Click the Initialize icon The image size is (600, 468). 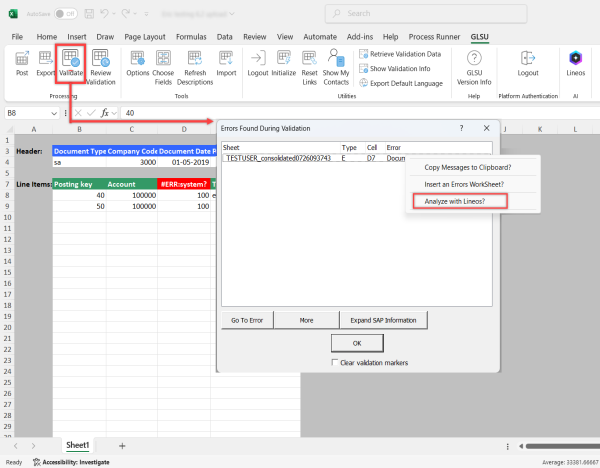pyautogui.click(x=284, y=63)
